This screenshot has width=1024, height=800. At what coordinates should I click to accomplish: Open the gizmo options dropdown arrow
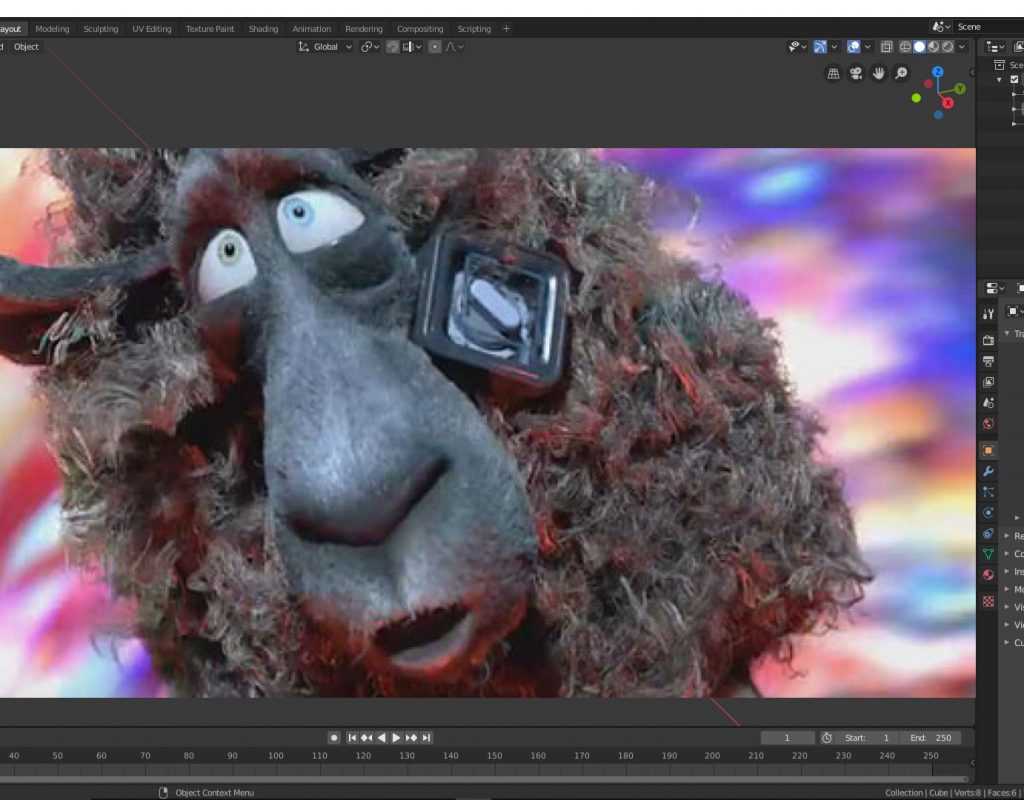click(834, 47)
